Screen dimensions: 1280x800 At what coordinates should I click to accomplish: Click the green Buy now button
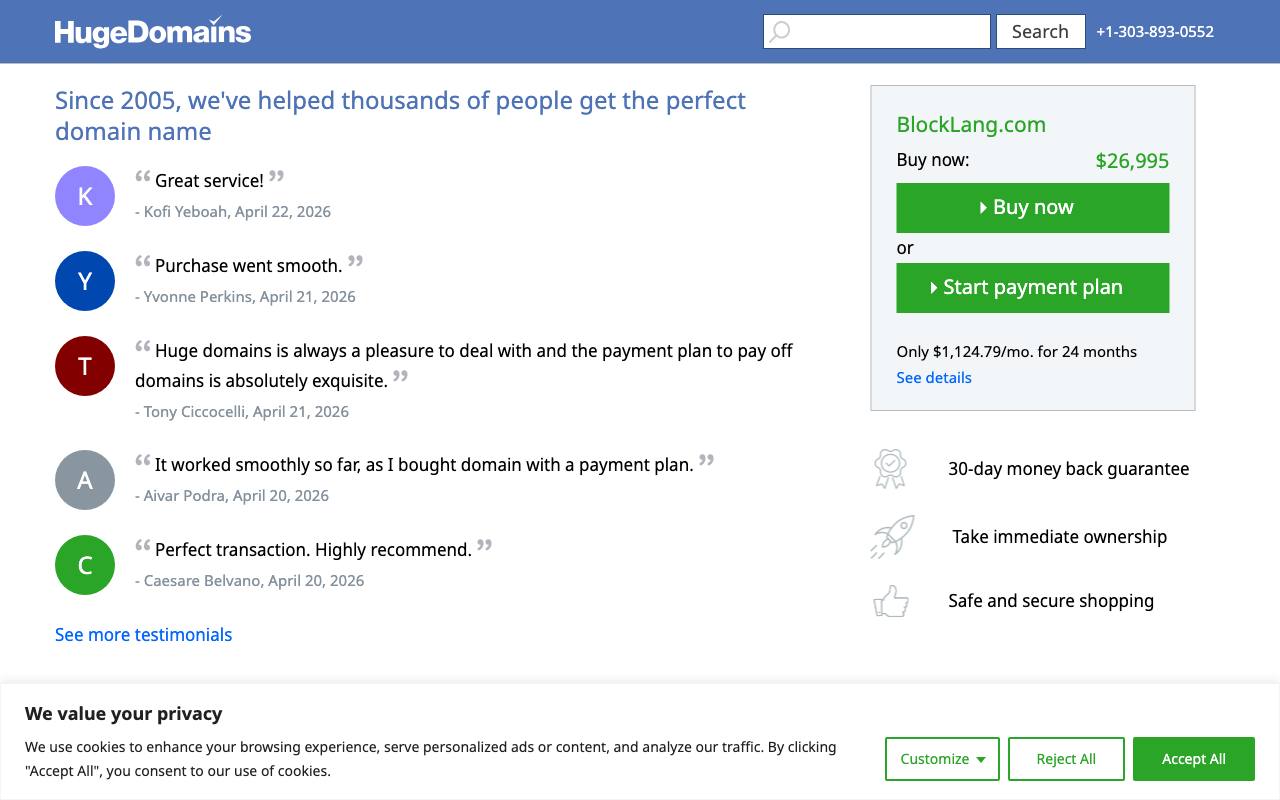tap(1033, 208)
